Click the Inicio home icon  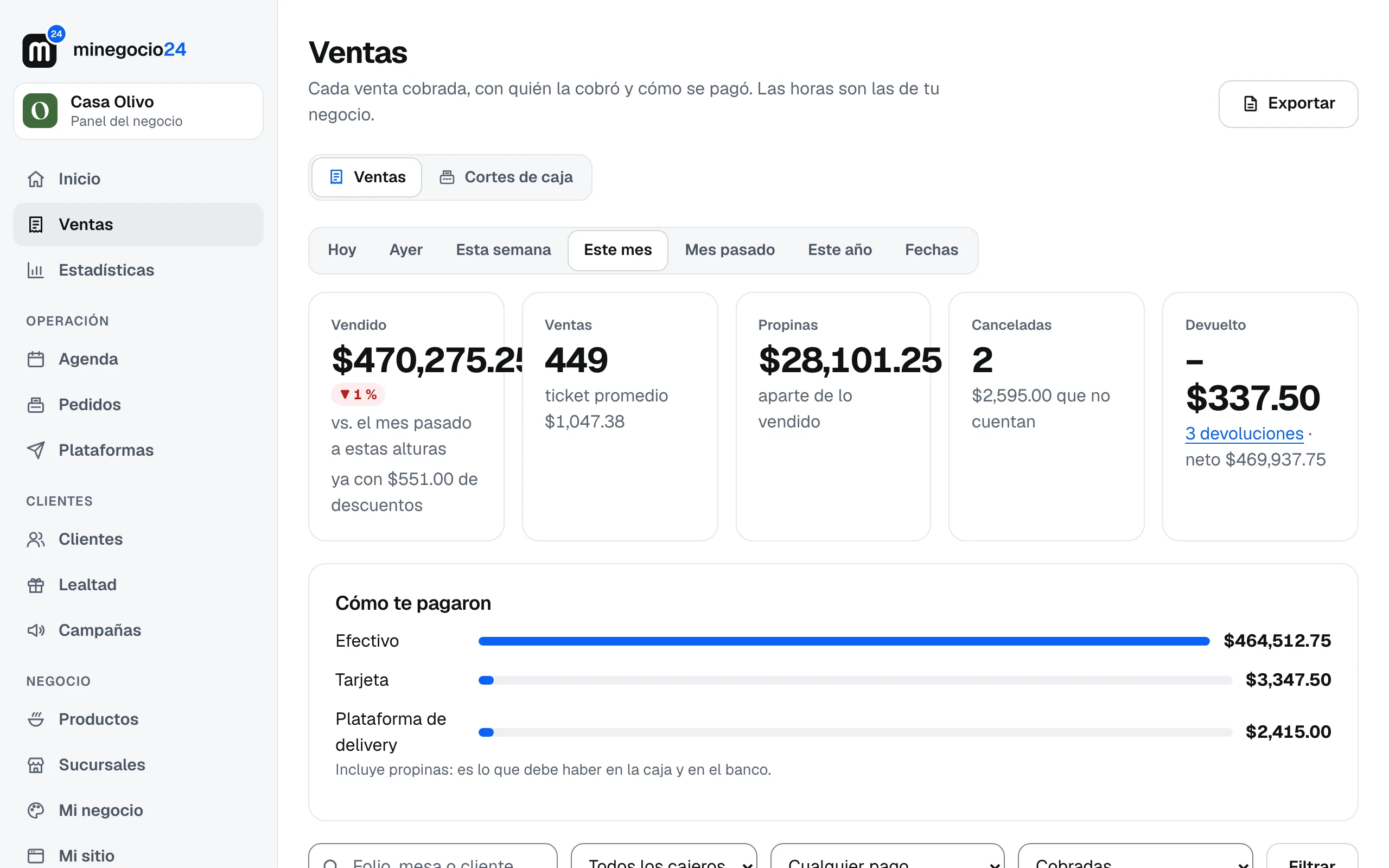(x=36, y=179)
